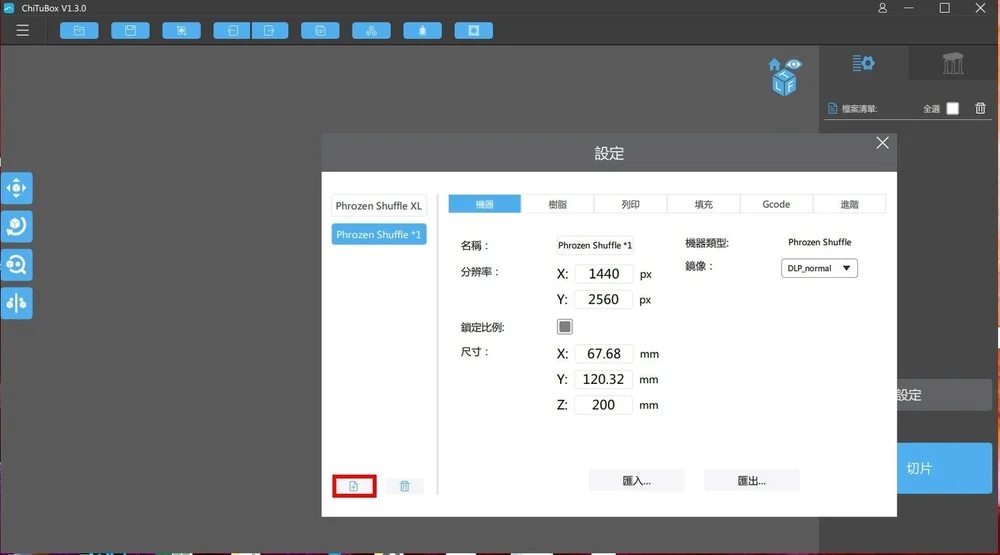This screenshot has height=555, width=1000.
Task: Click the open file folder toolbar icon
Action: pos(79,31)
